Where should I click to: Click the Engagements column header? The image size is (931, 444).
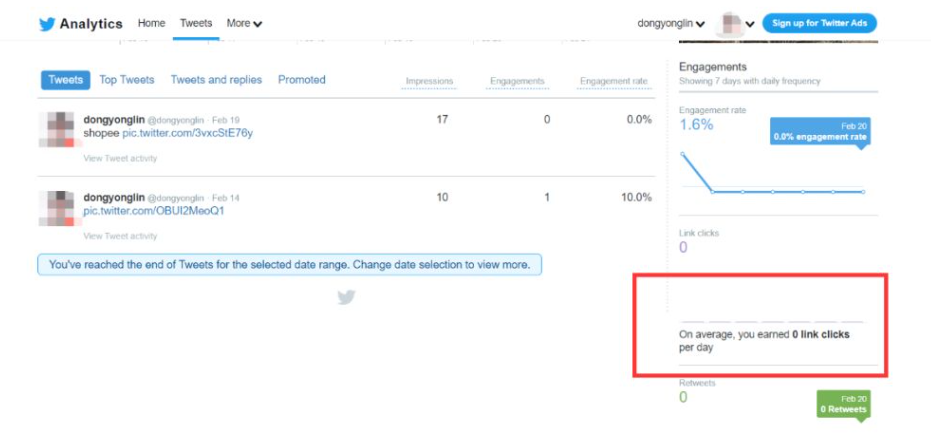click(517, 81)
